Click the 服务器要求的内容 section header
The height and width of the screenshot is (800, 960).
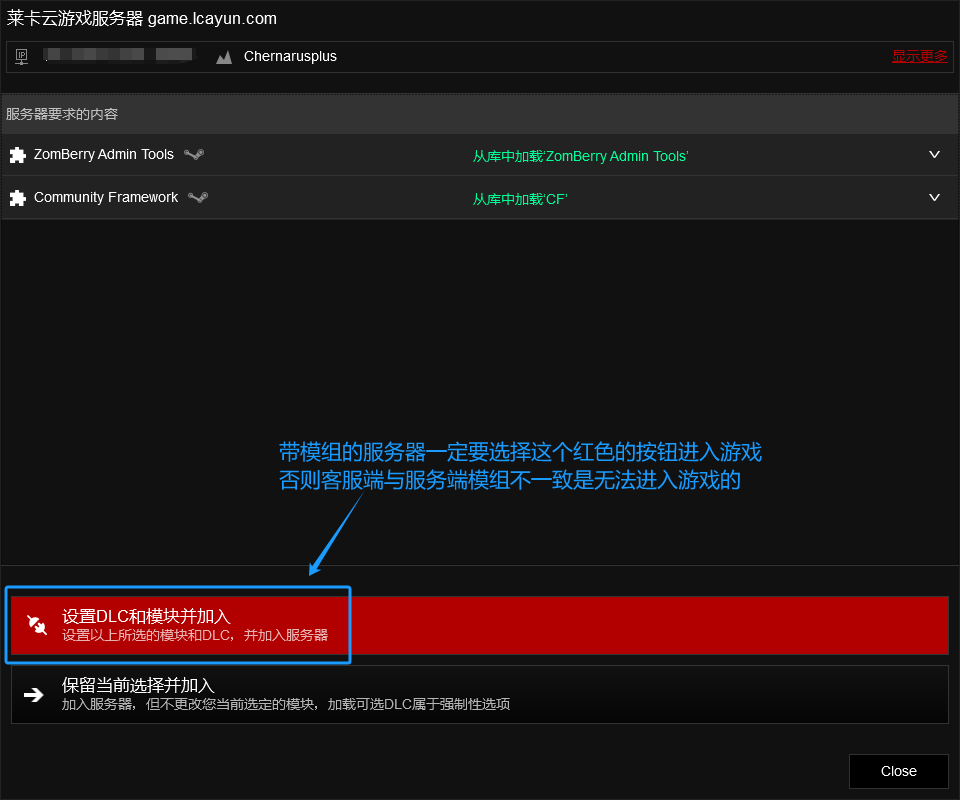[x=62, y=114]
